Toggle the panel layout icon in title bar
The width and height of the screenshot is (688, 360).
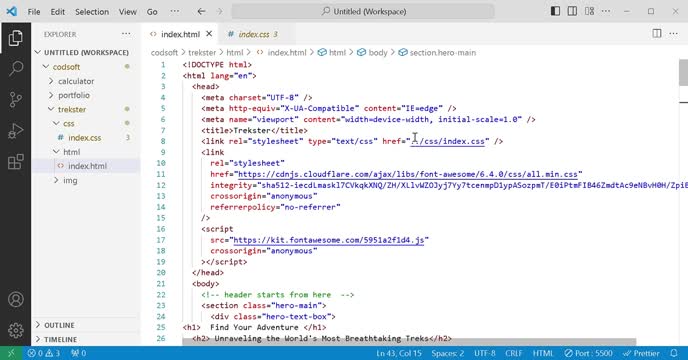coord(572,11)
